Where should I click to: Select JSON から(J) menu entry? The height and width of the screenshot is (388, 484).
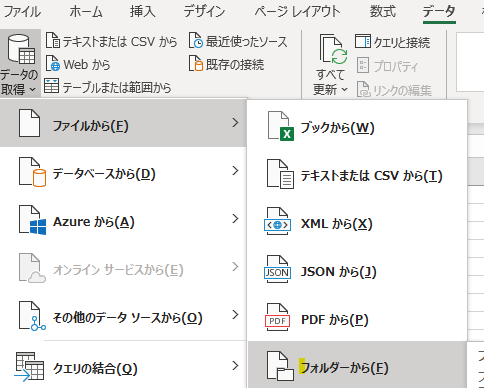tap(358, 272)
